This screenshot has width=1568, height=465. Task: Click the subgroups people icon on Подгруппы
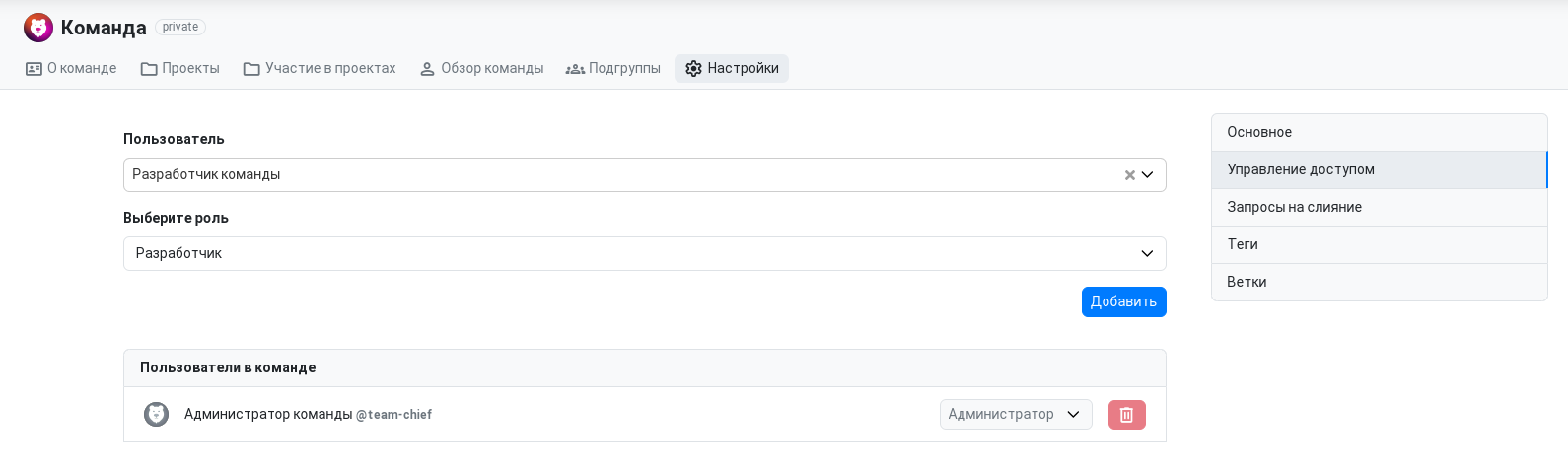click(575, 69)
